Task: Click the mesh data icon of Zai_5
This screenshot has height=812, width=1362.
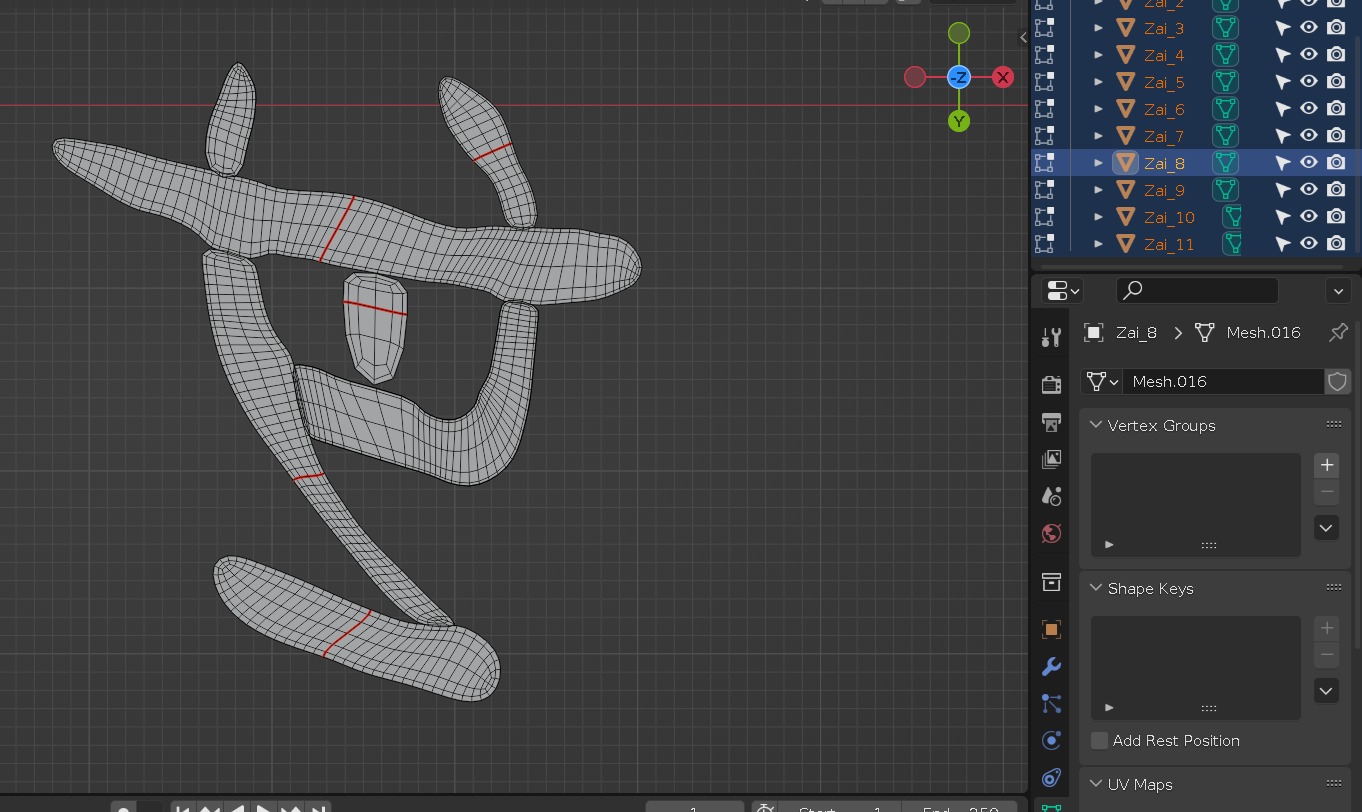Action: point(1225,82)
